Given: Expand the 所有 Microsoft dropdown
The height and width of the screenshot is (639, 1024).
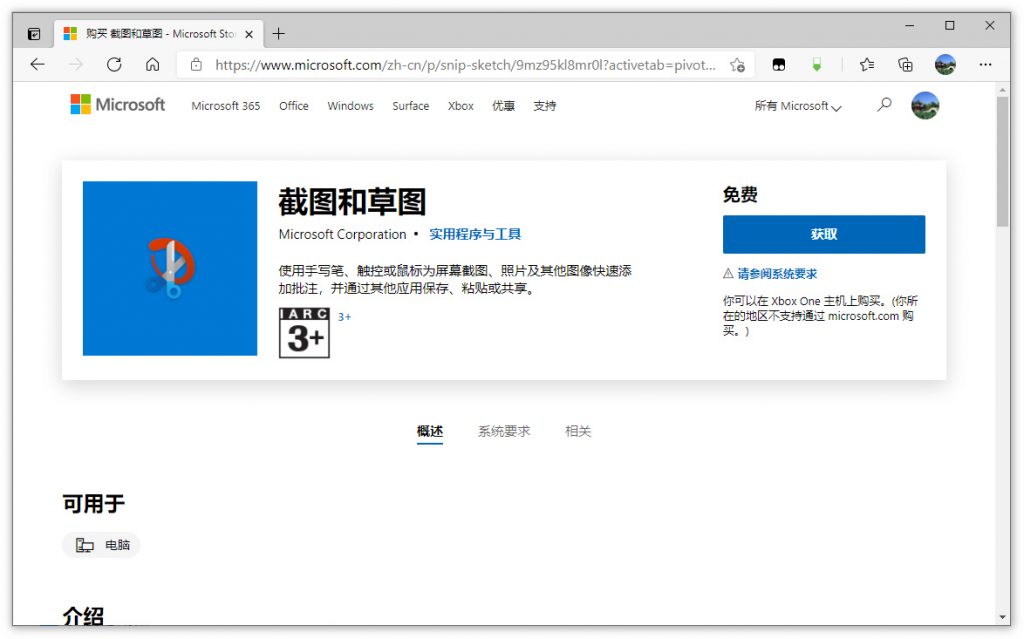Looking at the screenshot, I should click(x=797, y=106).
